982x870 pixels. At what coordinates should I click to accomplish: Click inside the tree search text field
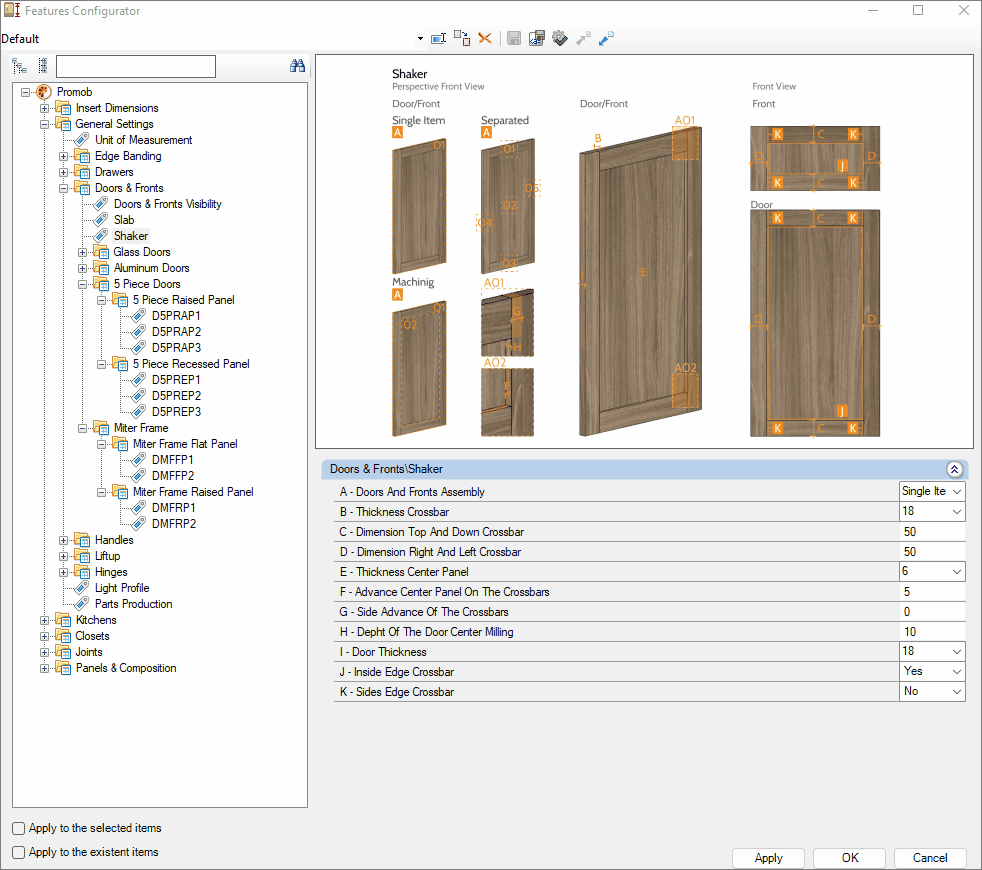[x=136, y=66]
